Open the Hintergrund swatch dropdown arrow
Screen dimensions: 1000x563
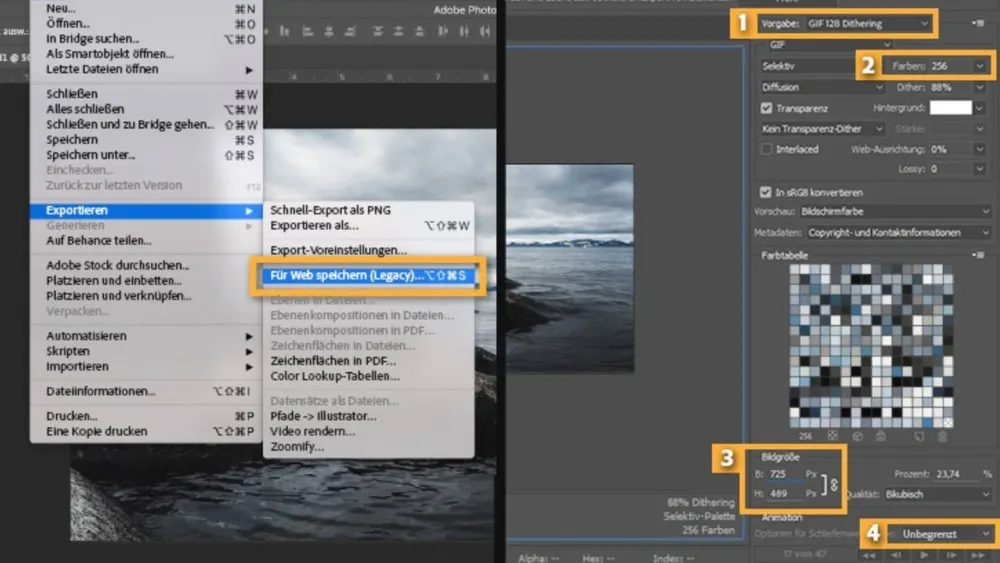click(980, 108)
